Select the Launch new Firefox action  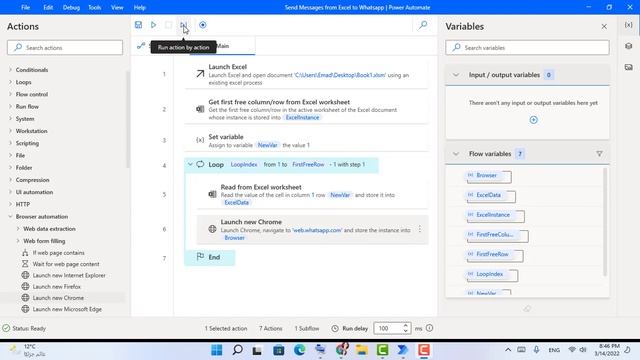tap(57, 287)
